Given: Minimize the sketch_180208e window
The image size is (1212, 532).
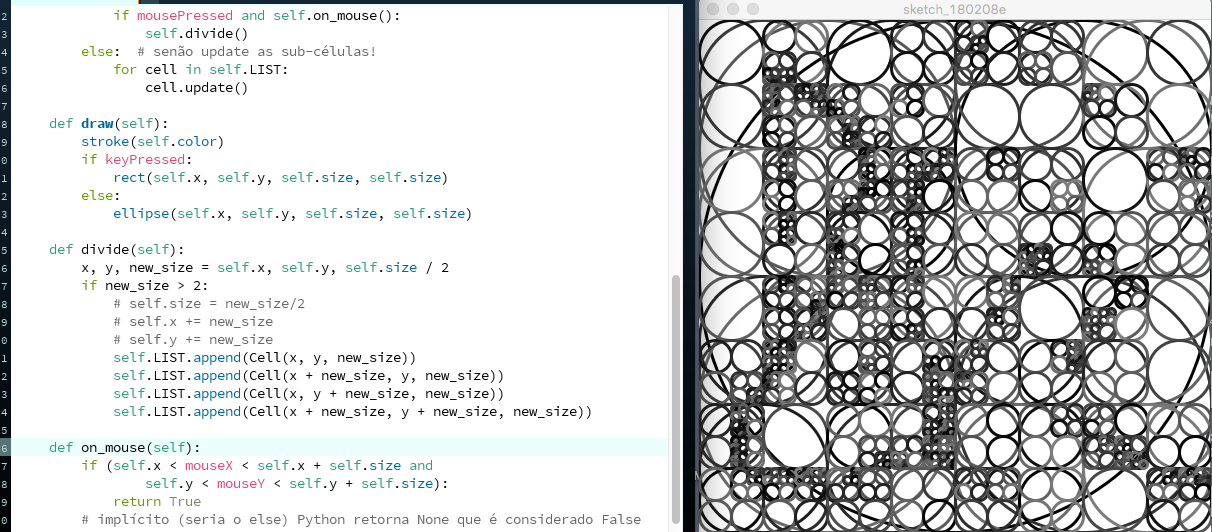Looking at the screenshot, I should click(732, 9).
